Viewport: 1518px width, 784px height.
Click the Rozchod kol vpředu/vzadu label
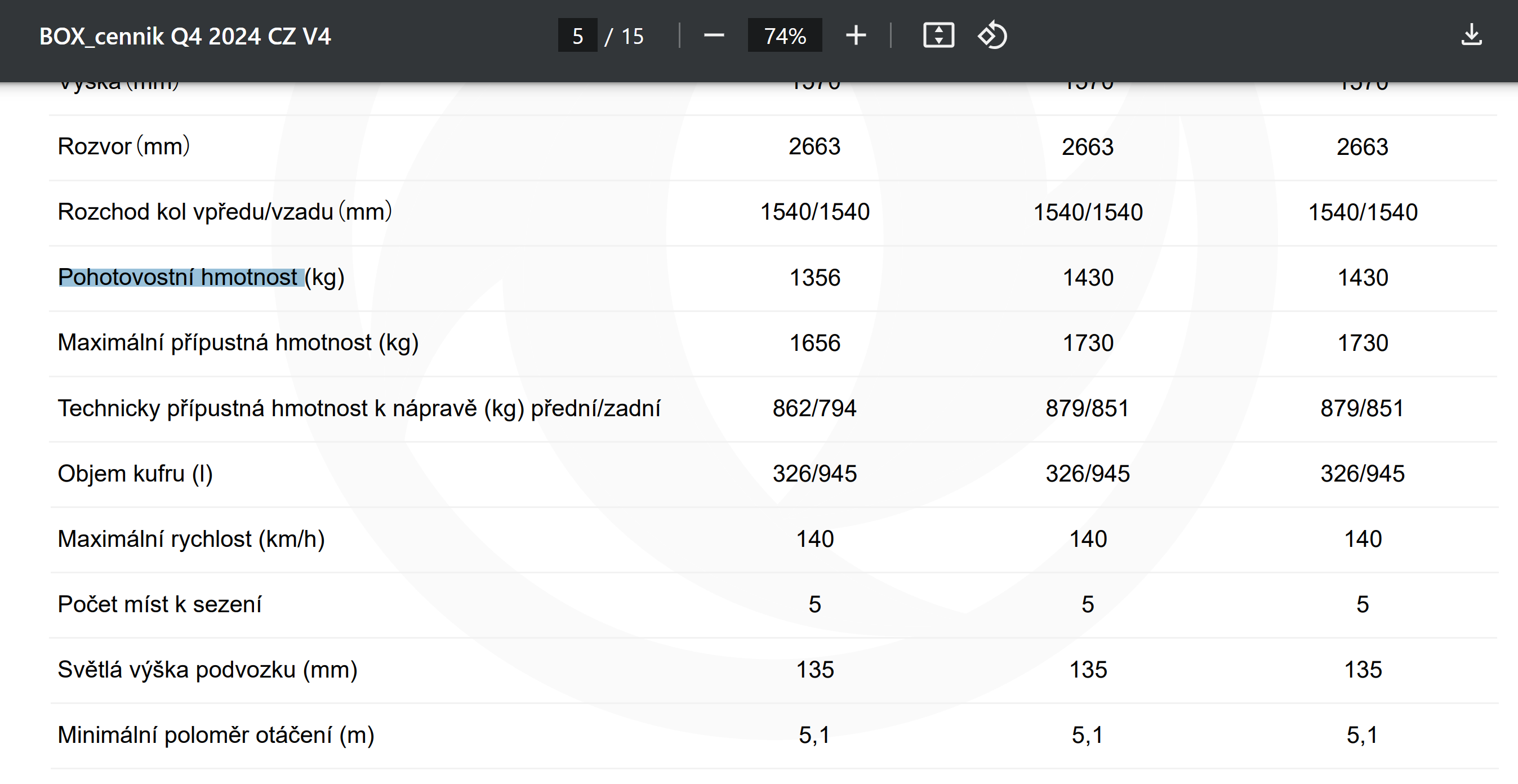pyautogui.click(x=225, y=211)
